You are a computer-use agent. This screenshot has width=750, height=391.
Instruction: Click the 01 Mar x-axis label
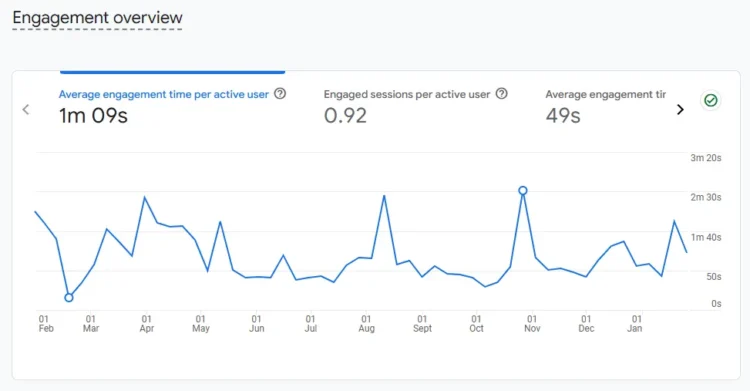coord(91,324)
